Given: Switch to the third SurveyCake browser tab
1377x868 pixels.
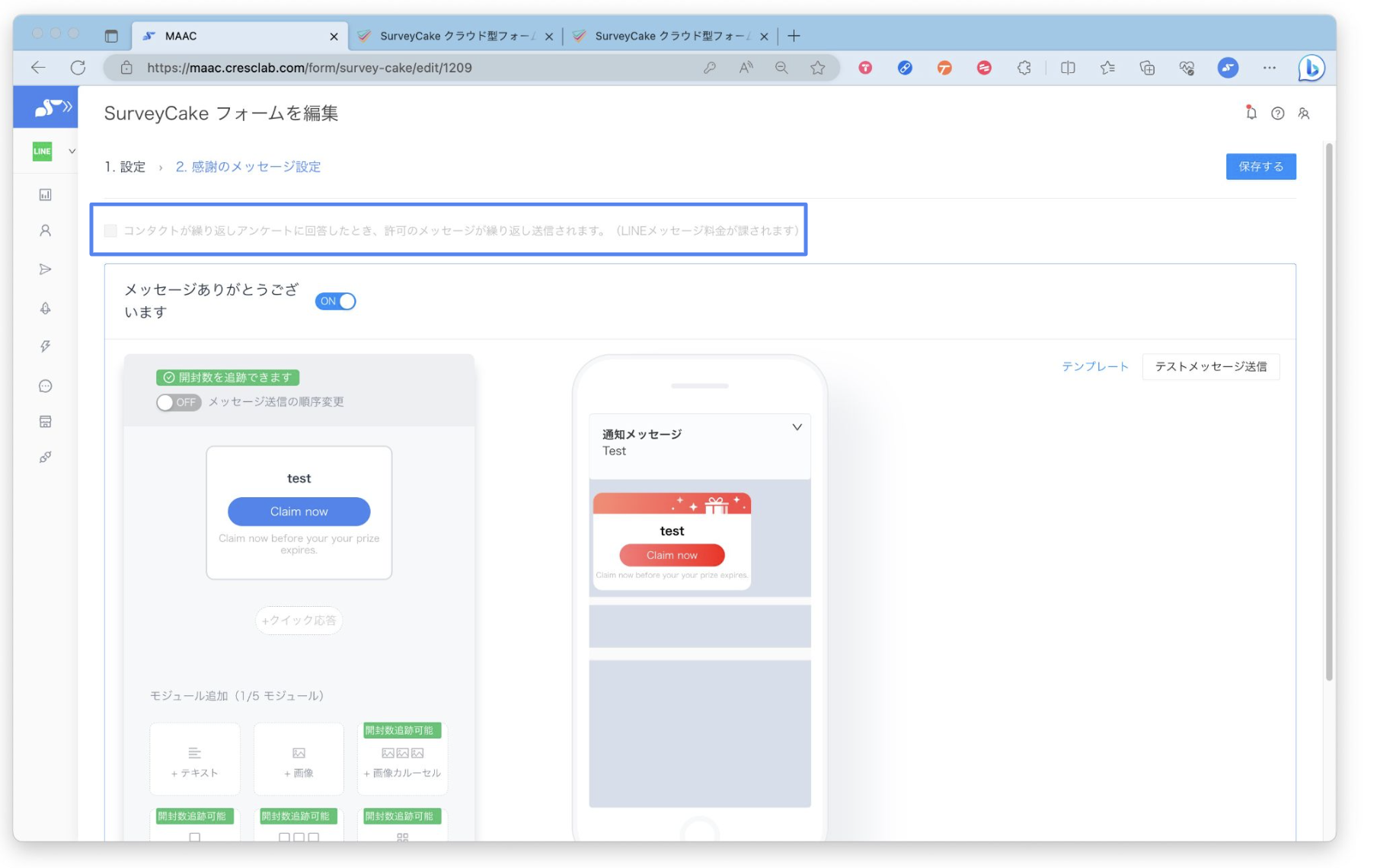Looking at the screenshot, I should [670, 36].
